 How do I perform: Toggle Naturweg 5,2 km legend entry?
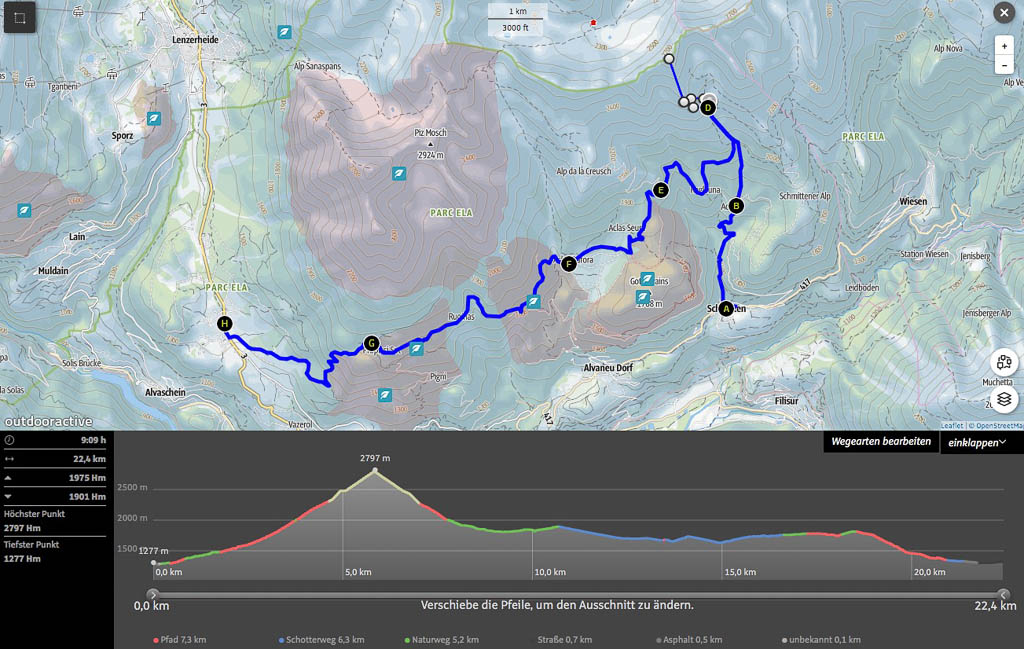[441, 640]
